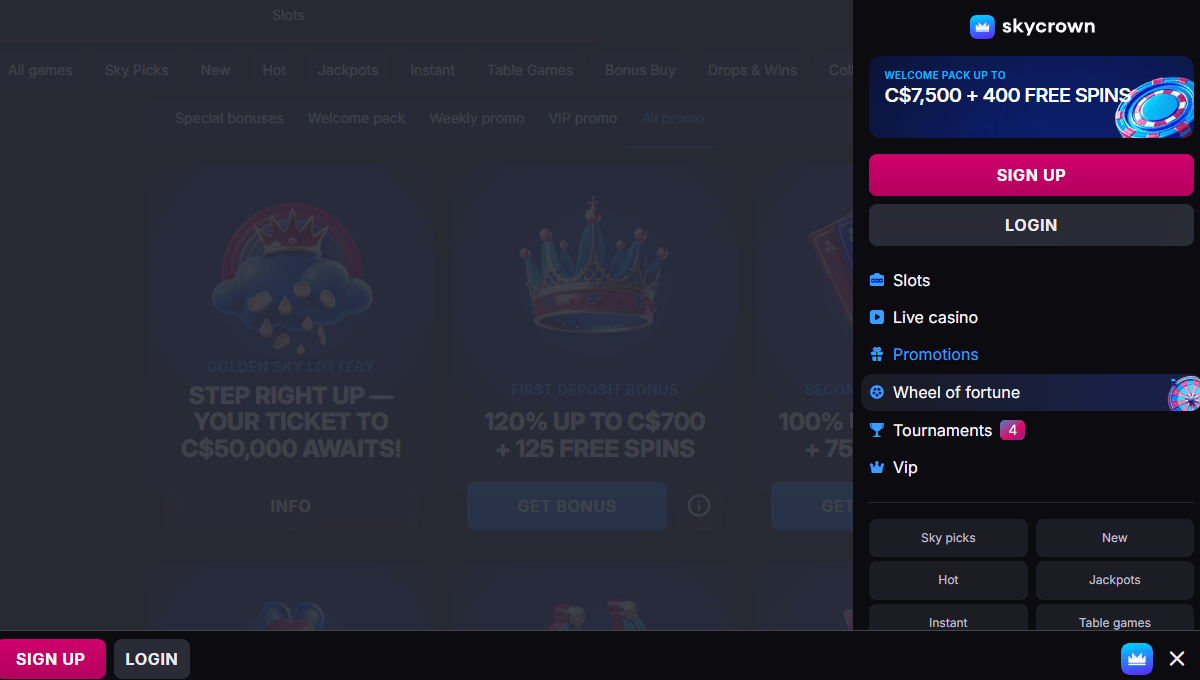Click the pink SIGN UP button in the sidebar
1200x680 pixels.
click(1031, 175)
